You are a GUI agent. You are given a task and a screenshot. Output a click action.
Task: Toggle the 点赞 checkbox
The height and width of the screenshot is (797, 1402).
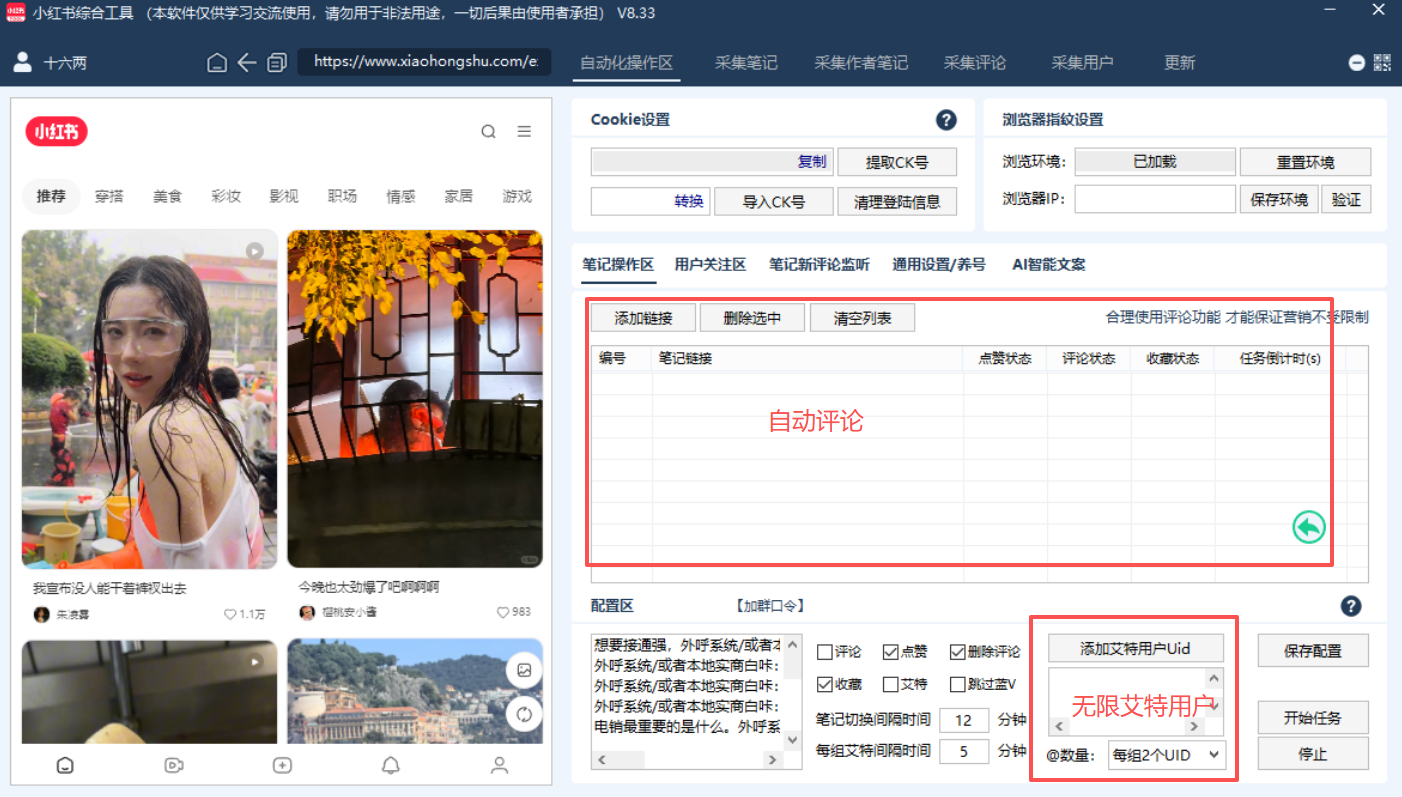(891, 652)
